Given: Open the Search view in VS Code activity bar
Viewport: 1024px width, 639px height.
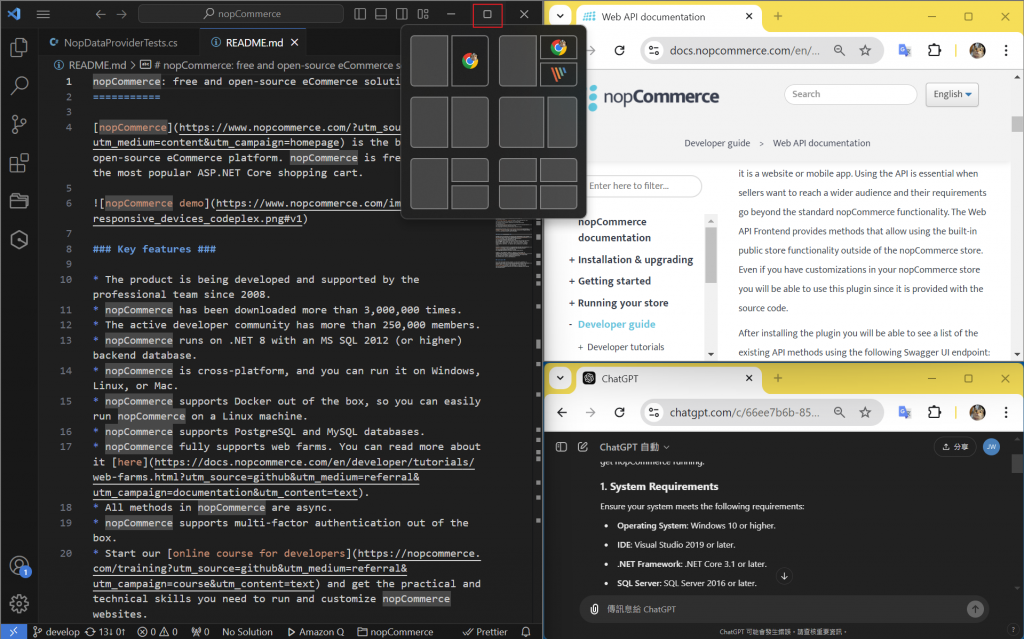Looking at the screenshot, I should 19,85.
